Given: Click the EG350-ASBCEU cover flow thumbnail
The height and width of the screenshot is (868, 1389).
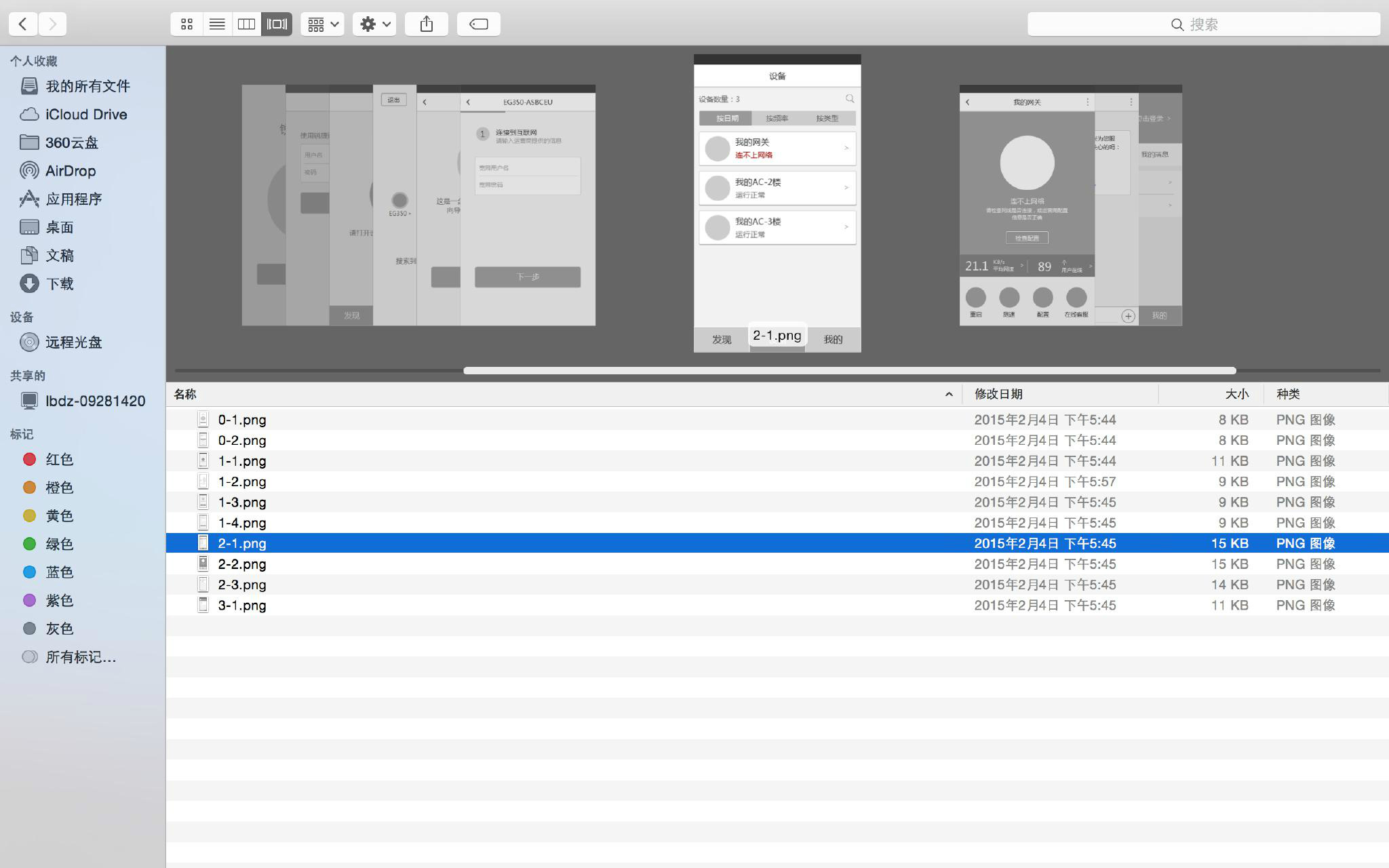Looking at the screenshot, I should click(528, 205).
